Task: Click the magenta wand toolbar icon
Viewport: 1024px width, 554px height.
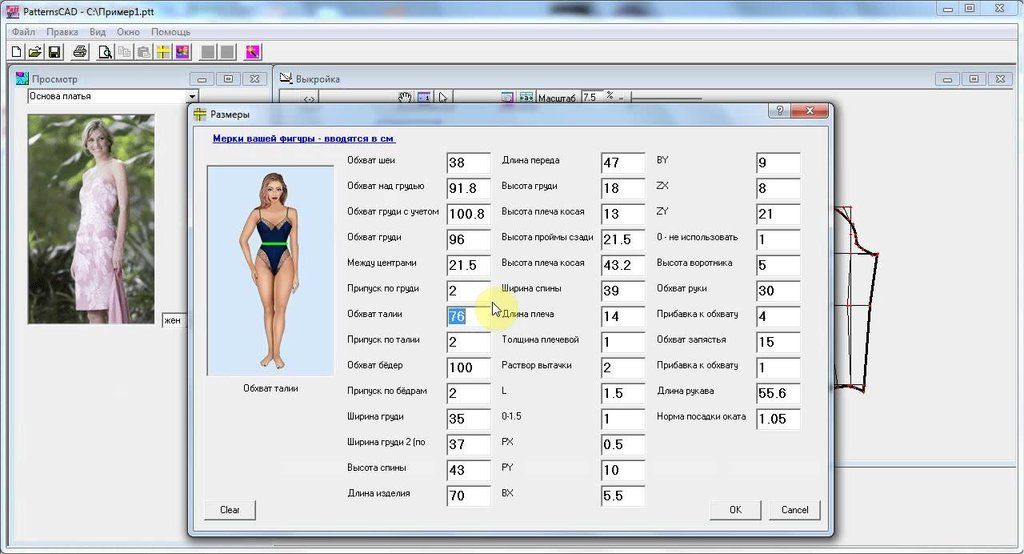Action: [253, 52]
